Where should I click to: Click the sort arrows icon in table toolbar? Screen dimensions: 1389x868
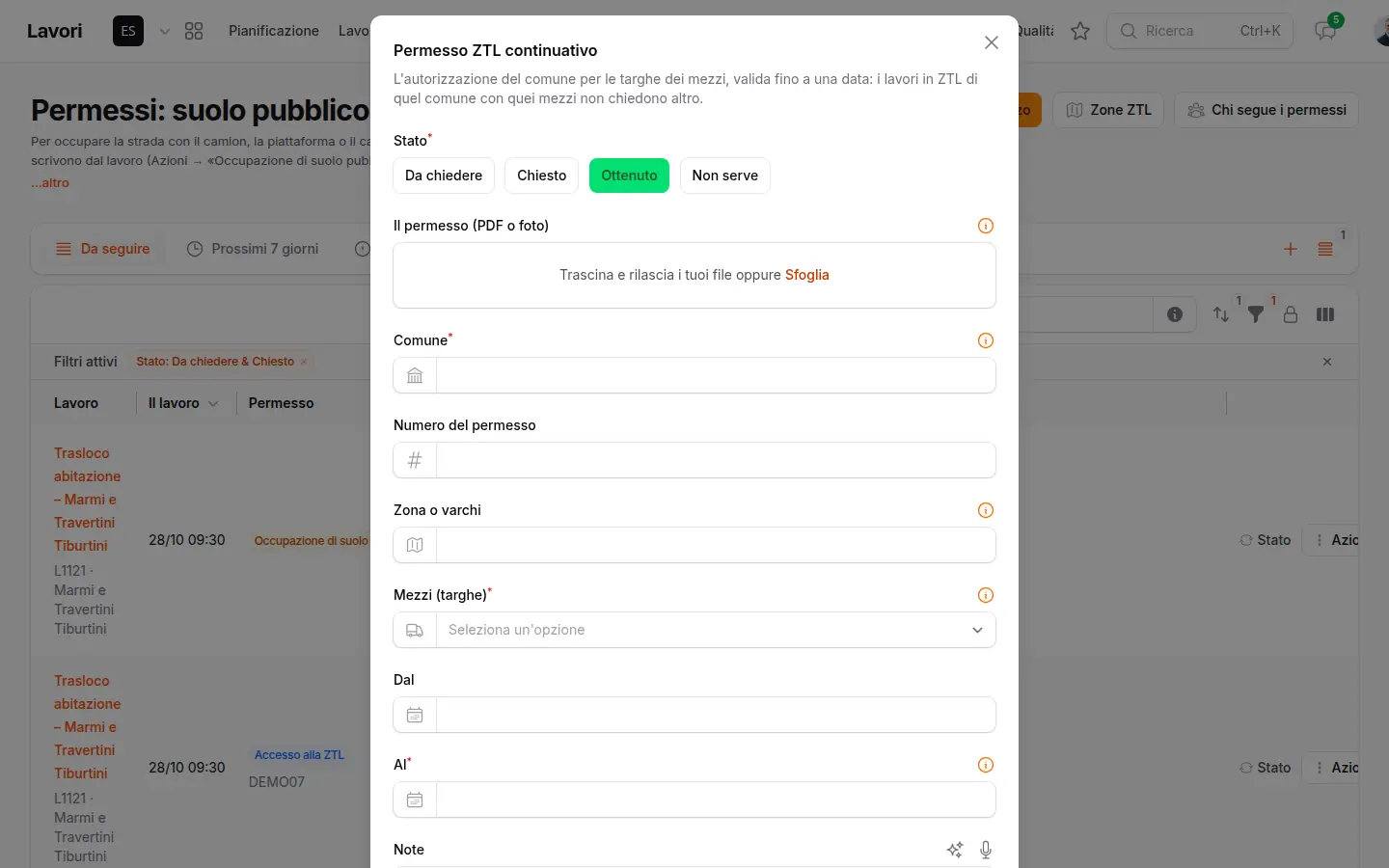pyautogui.click(x=1221, y=314)
